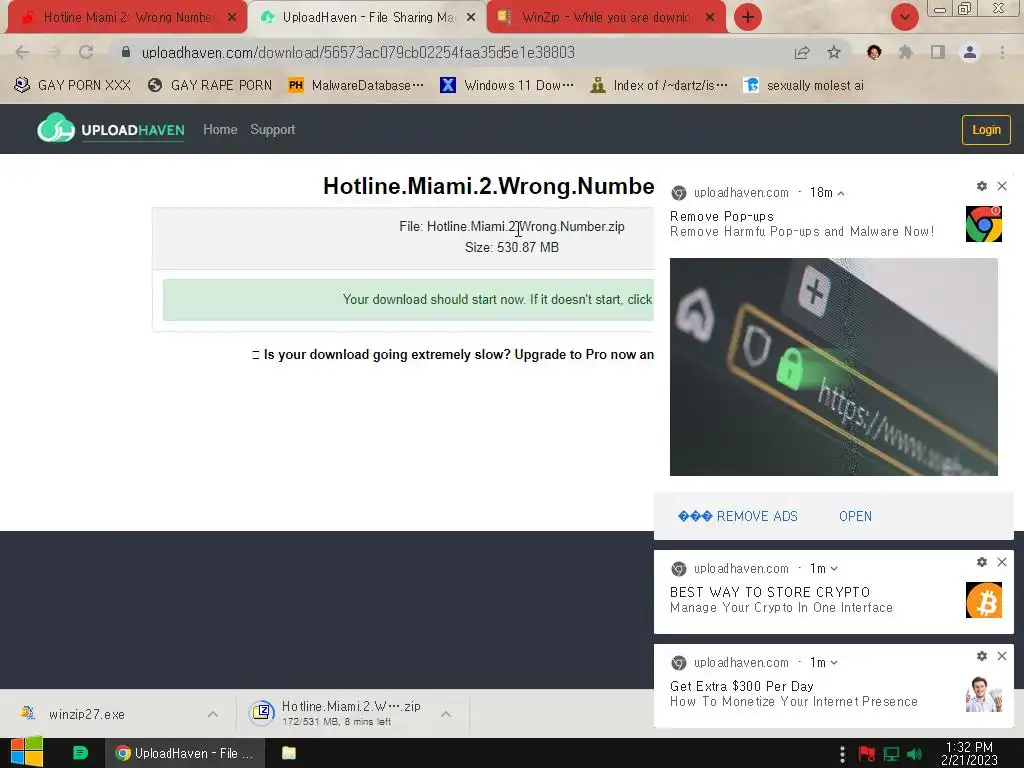Reload the UploadHaven page
This screenshot has width=1024, height=768.
coord(86,52)
